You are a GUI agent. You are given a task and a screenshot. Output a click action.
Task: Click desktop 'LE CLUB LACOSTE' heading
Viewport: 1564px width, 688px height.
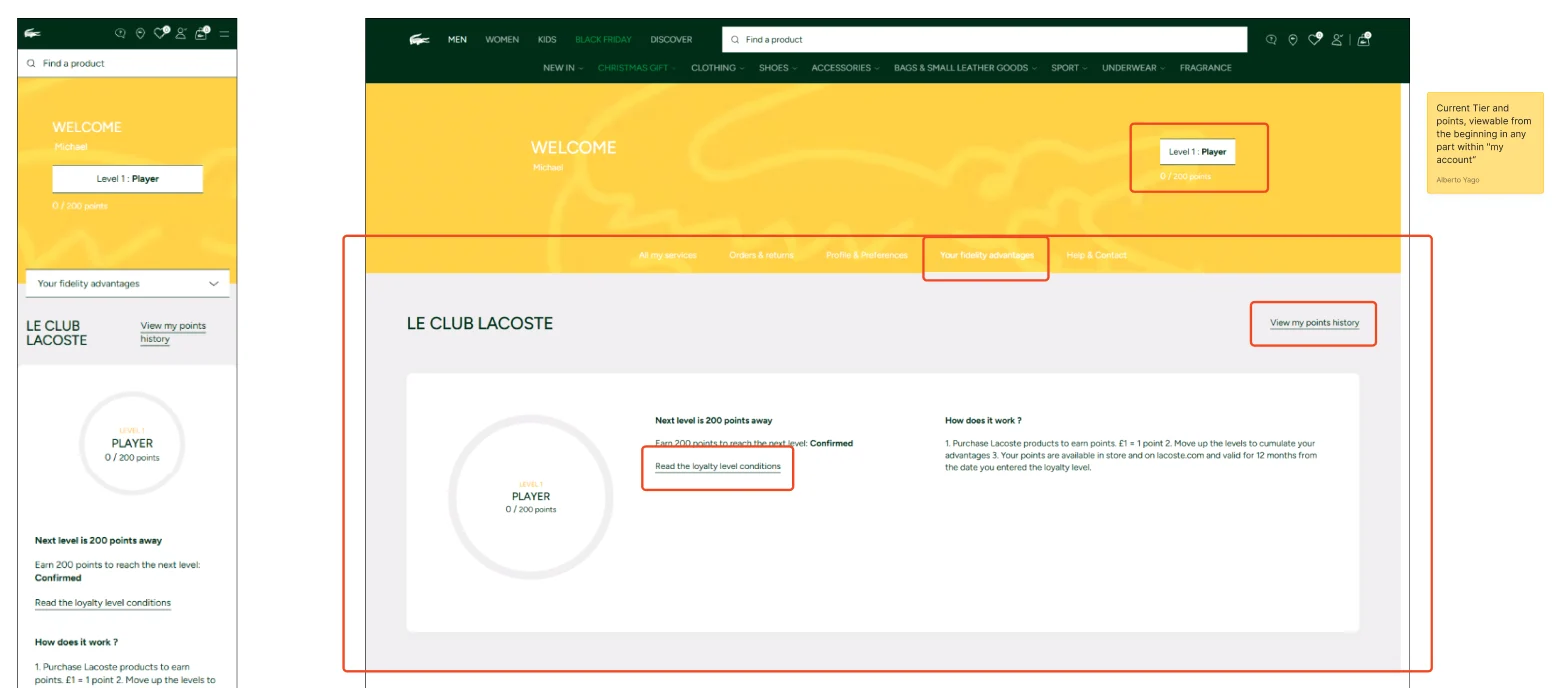click(480, 323)
